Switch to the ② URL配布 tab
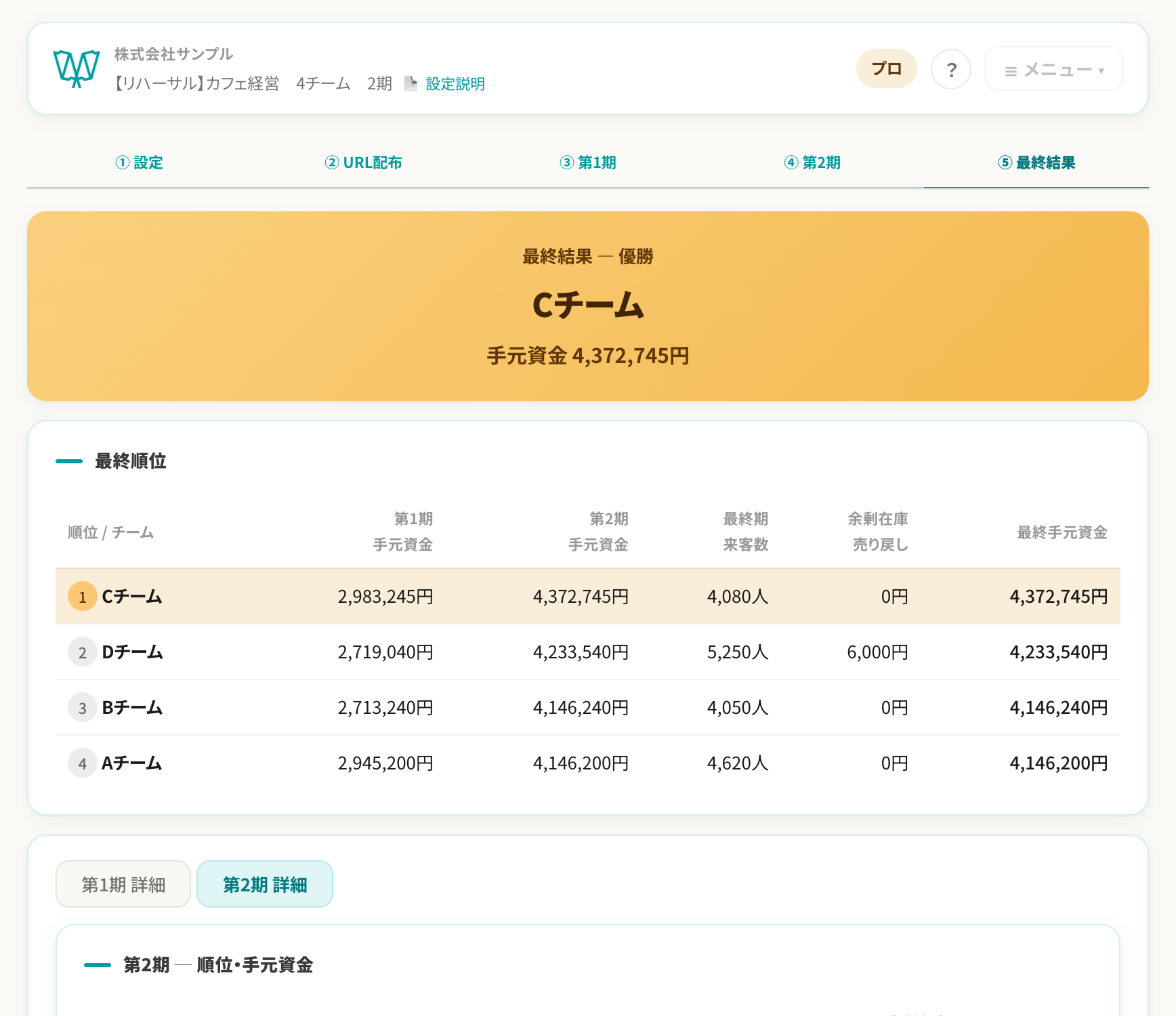Viewport: 1176px width, 1016px height. click(x=363, y=163)
